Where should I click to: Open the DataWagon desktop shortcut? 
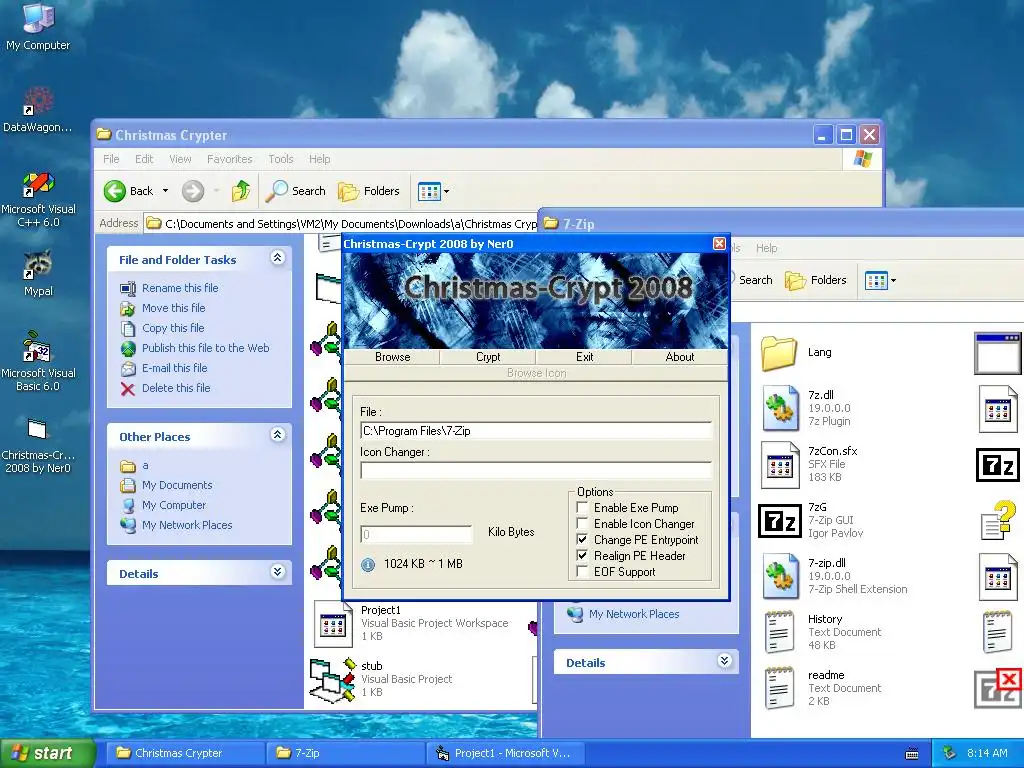pyautogui.click(x=38, y=108)
